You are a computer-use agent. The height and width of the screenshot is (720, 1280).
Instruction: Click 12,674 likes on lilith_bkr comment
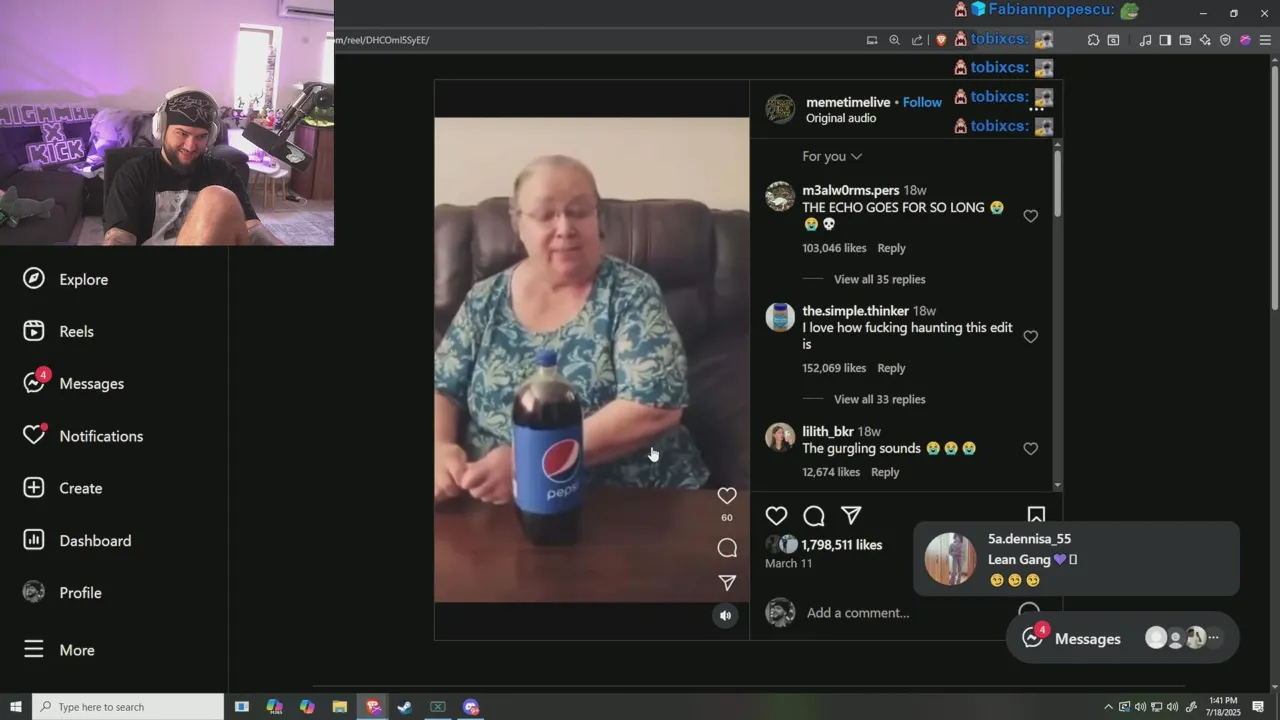click(x=831, y=472)
